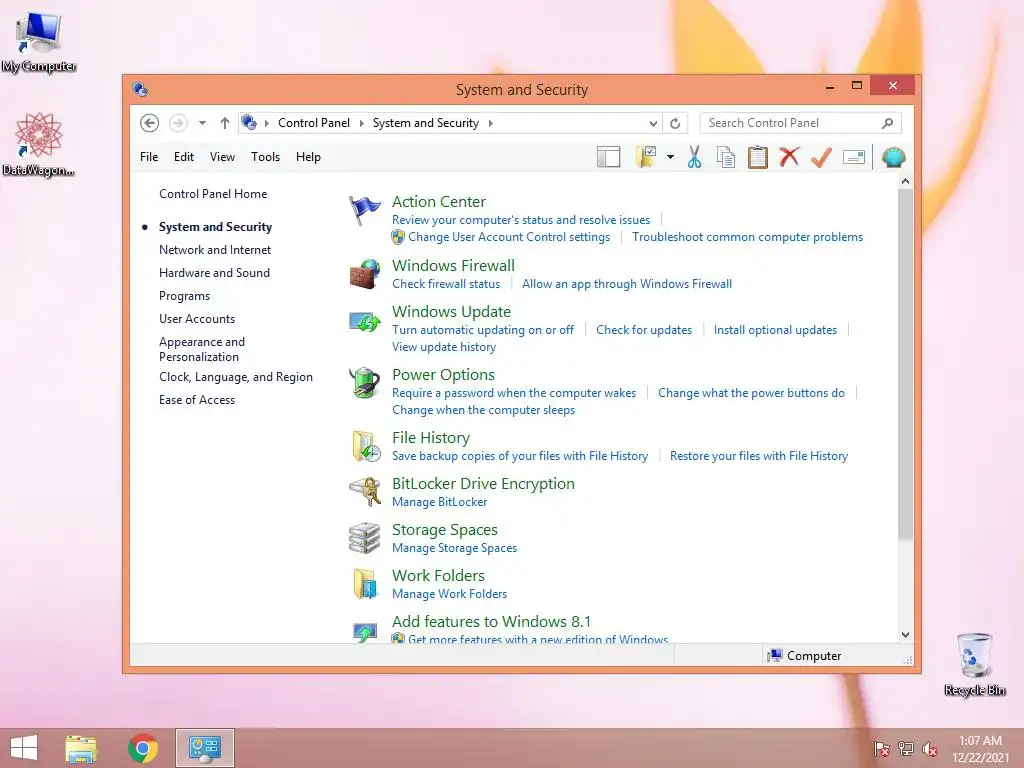
Task: Click Change when the computer sleeps
Action: pyautogui.click(x=483, y=410)
